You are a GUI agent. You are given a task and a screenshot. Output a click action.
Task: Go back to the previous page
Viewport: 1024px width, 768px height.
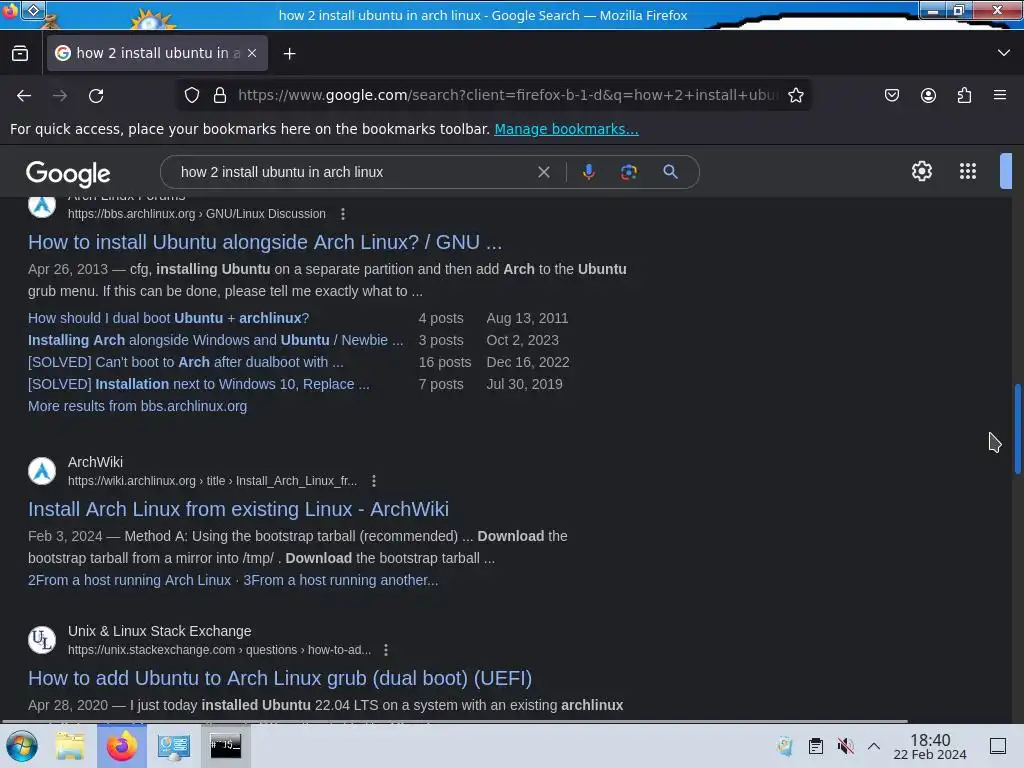tap(24, 96)
